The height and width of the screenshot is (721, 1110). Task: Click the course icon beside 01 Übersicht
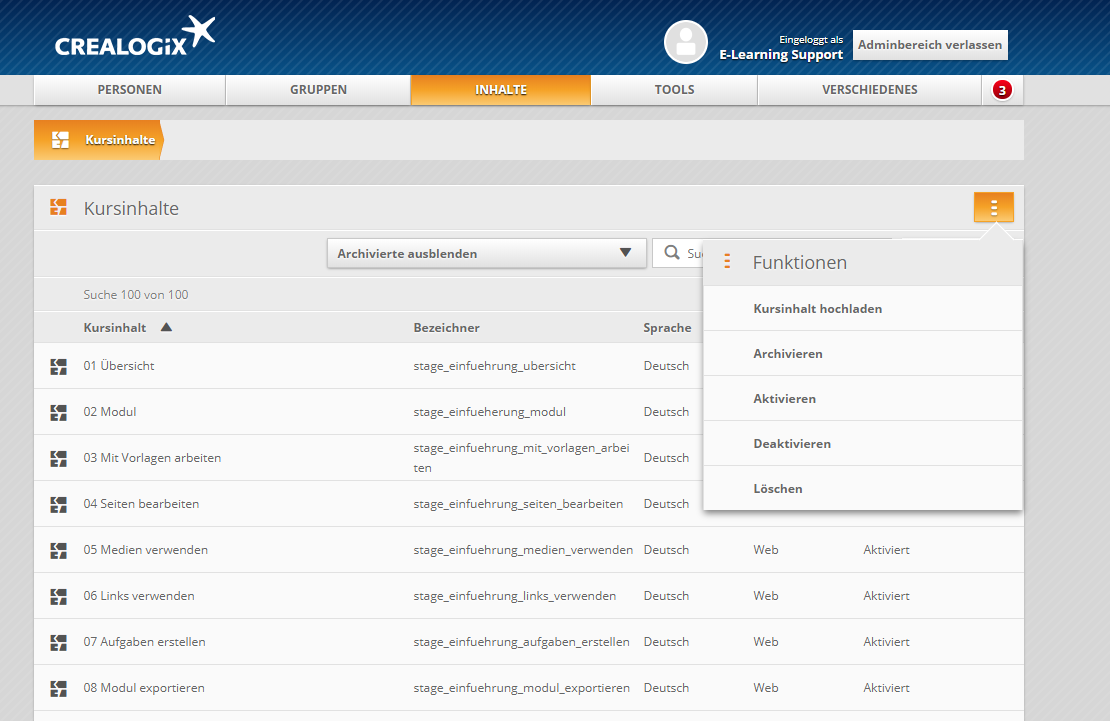coord(59,366)
